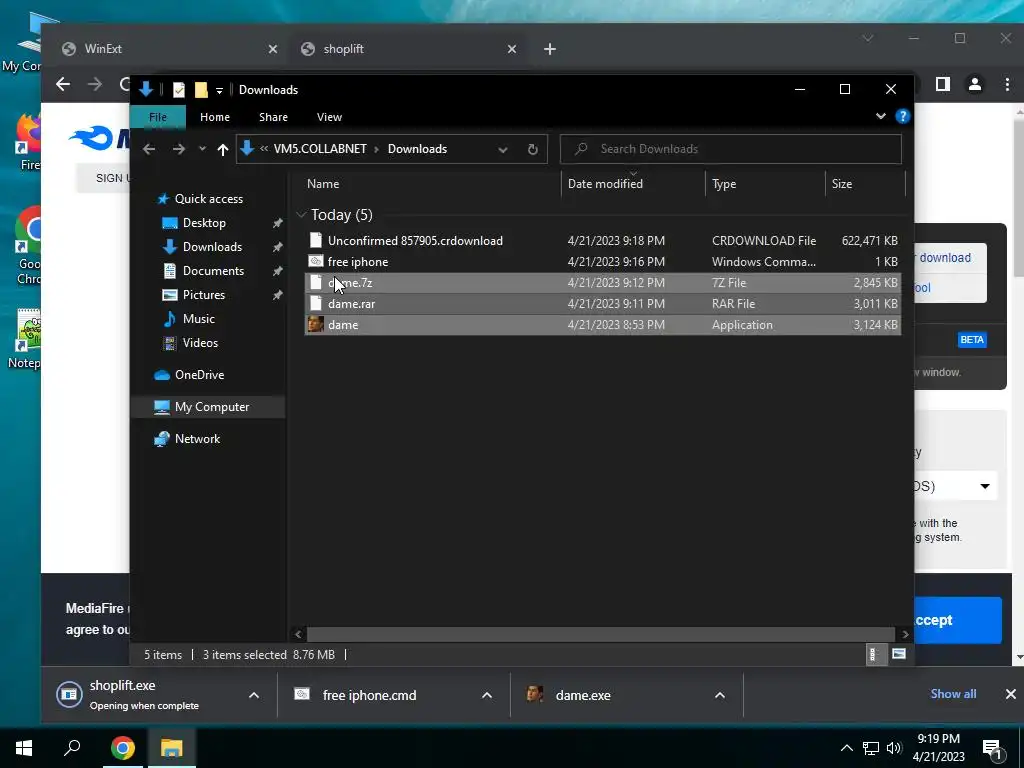Open Documents in the navigation pane
The width and height of the screenshot is (1024, 768).
coord(213,270)
